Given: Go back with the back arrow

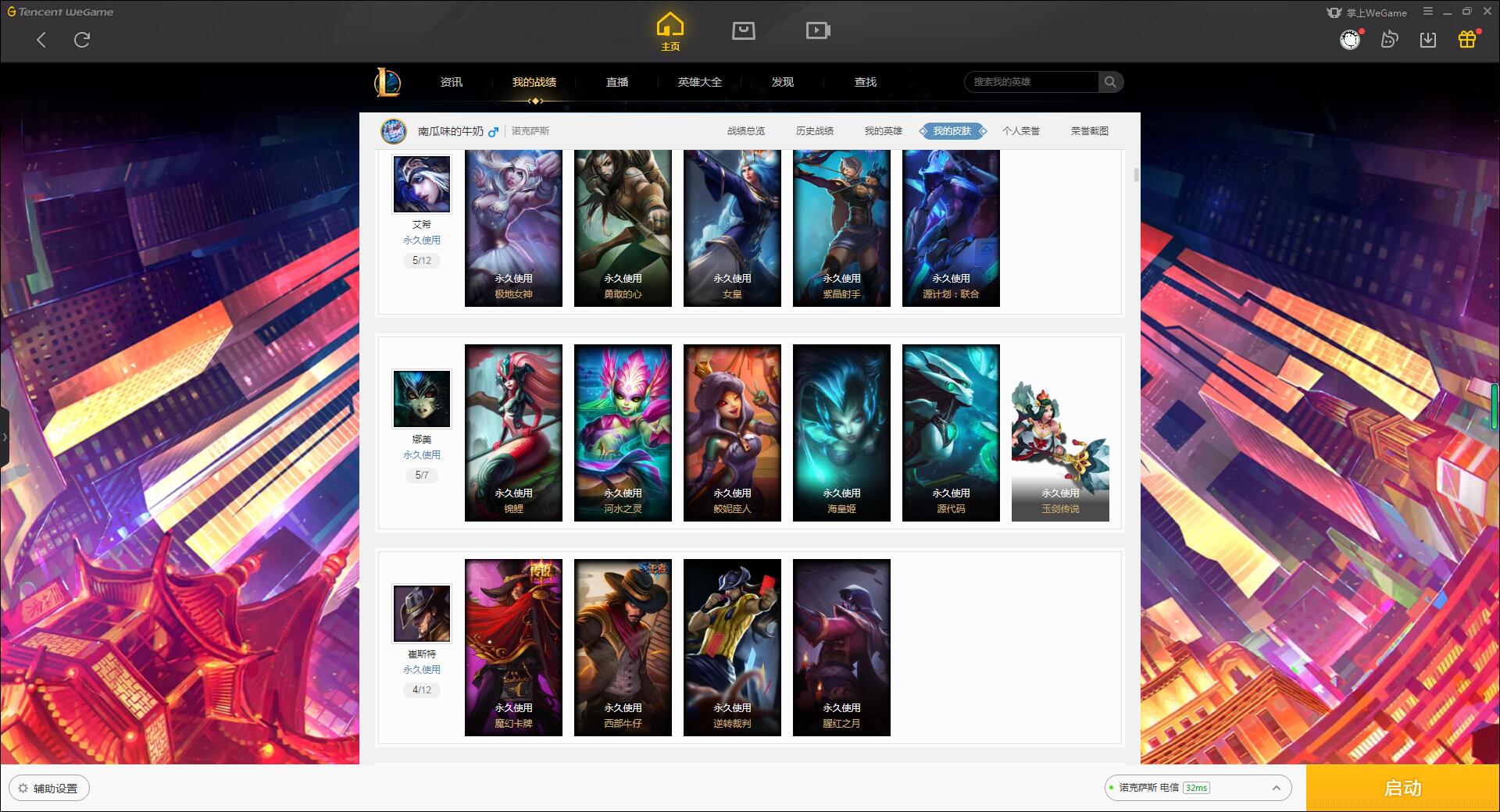Looking at the screenshot, I should pos(41,40).
